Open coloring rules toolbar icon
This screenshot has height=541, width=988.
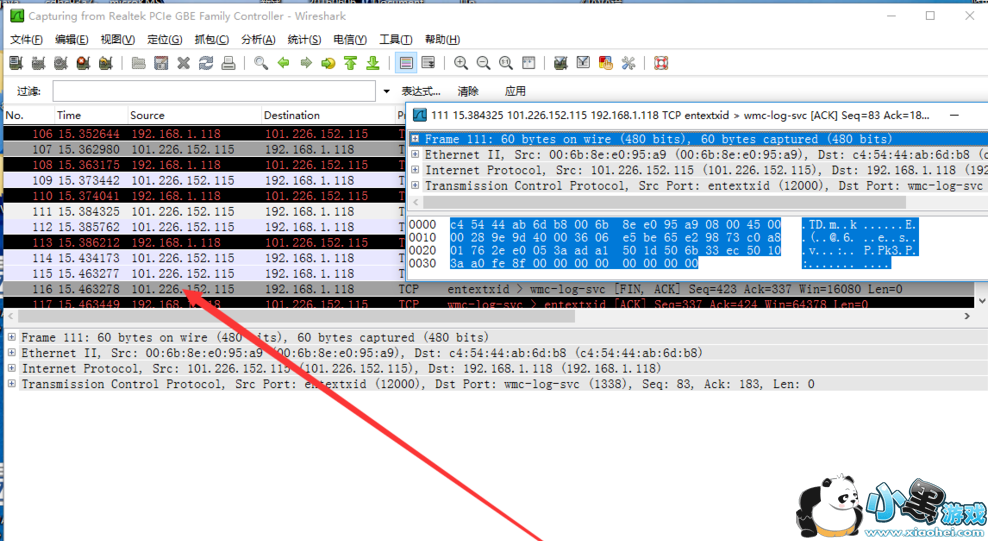tap(606, 63)
